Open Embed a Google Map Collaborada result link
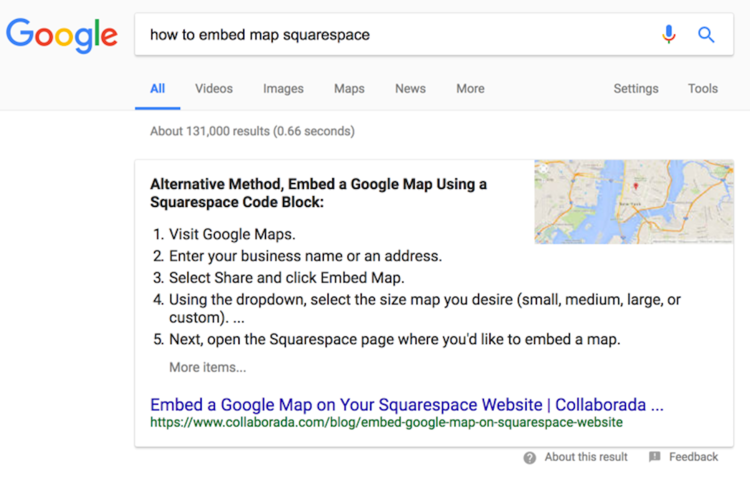Viewport: 750px width, 482px height. 407,405
